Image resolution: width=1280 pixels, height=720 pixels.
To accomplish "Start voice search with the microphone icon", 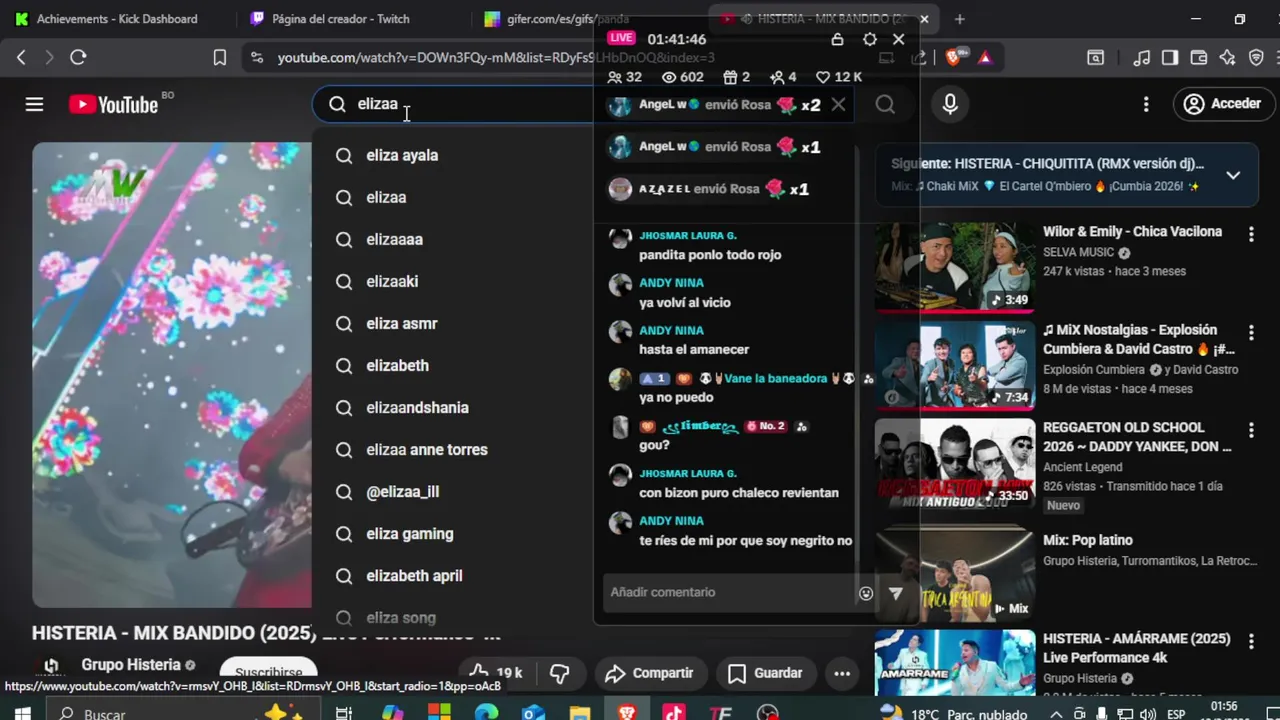I will tap(950, 104).
